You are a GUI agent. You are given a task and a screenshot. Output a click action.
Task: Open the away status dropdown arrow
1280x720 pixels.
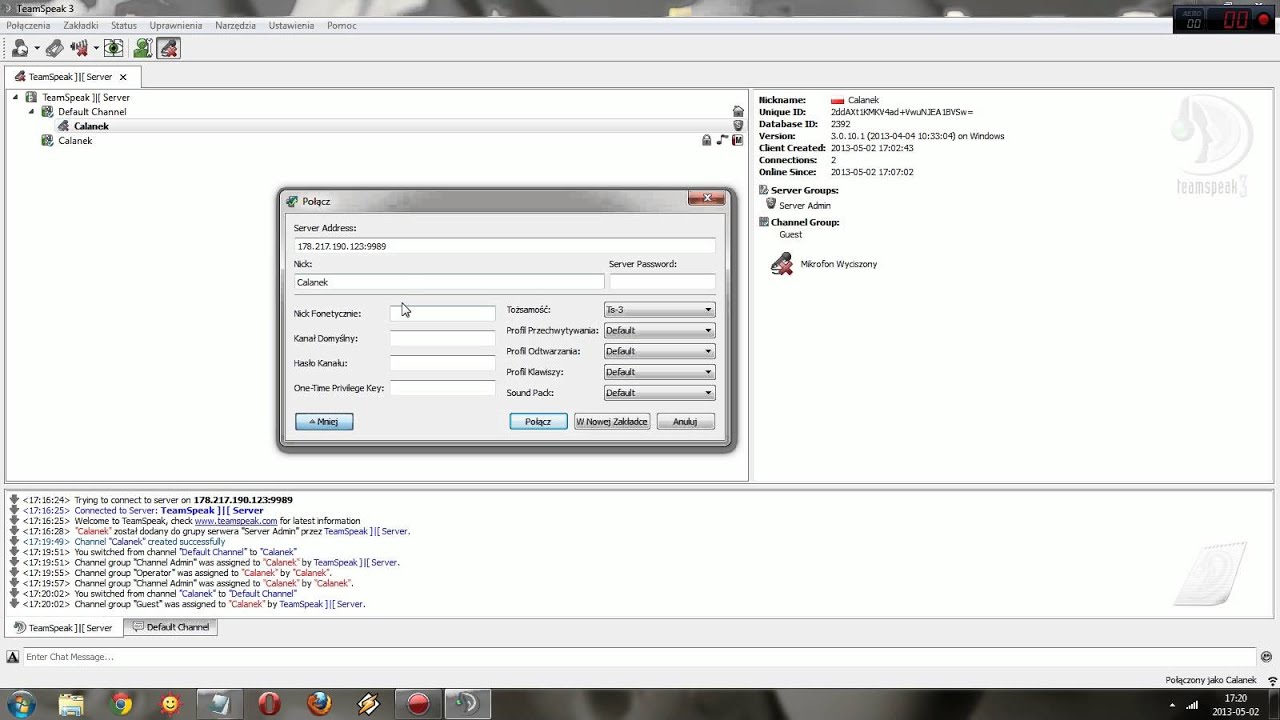tap(96, 48)
